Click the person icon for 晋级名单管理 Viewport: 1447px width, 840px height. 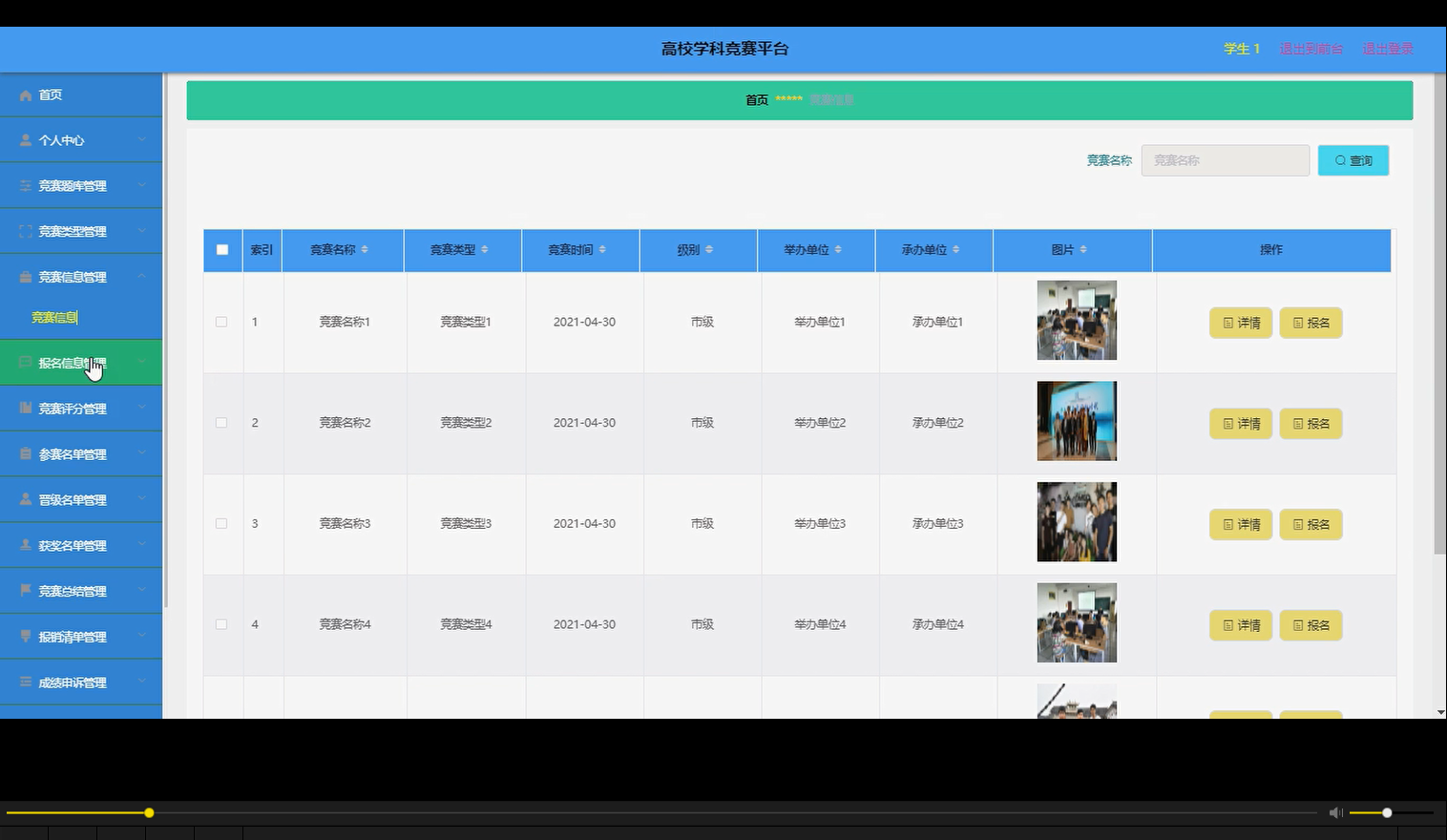click(x=26, y=500)
